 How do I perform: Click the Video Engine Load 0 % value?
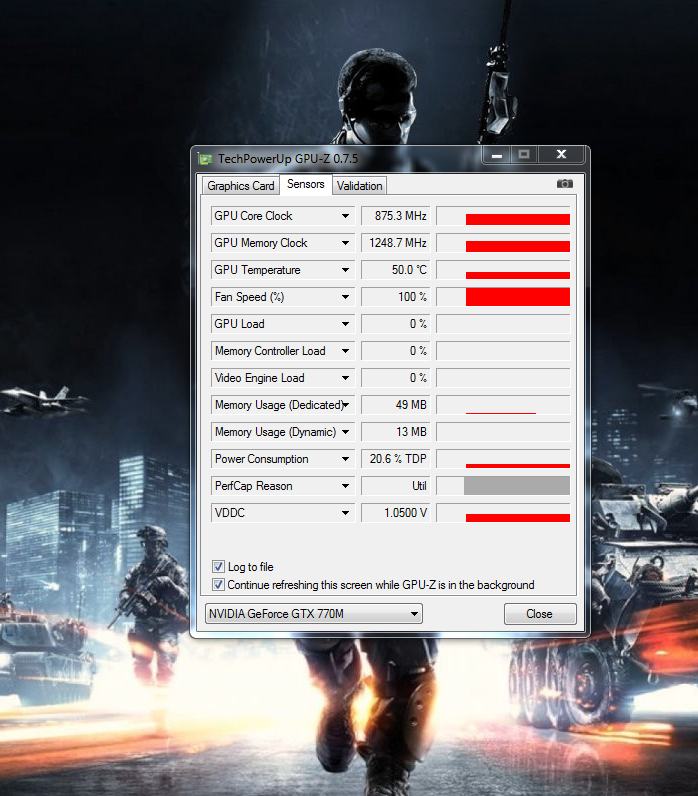point(396,378)
